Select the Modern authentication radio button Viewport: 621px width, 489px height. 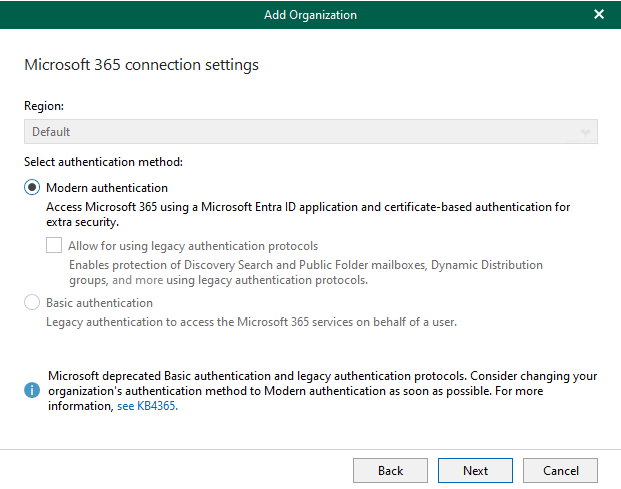coord(32,187)
